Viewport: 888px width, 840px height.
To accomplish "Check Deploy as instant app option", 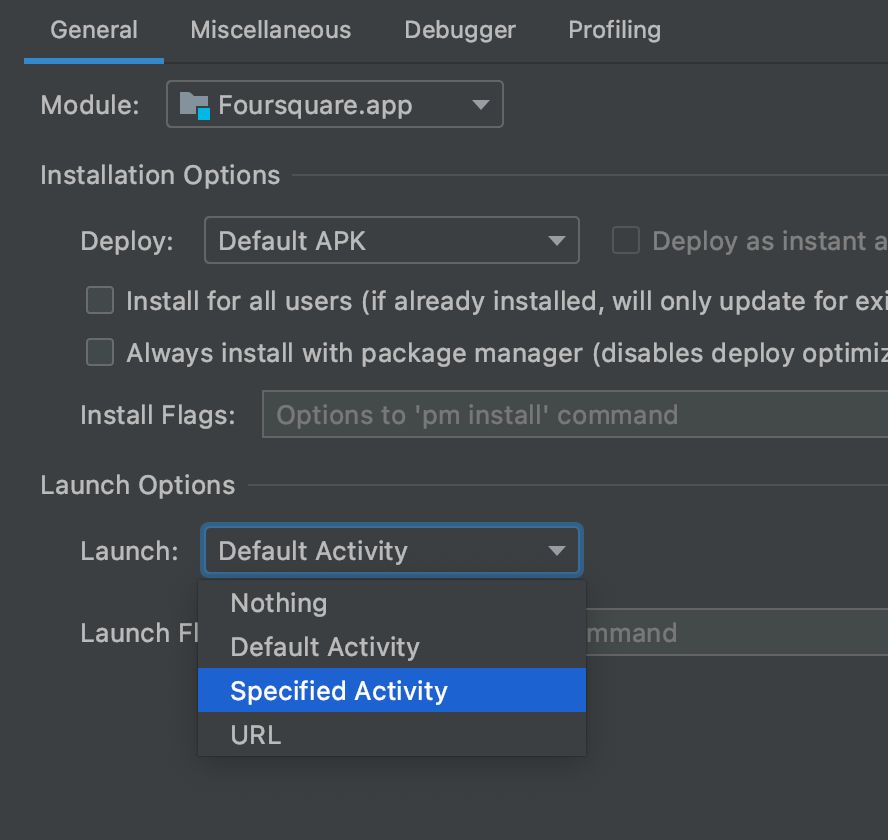I will (x=626, y=240).
